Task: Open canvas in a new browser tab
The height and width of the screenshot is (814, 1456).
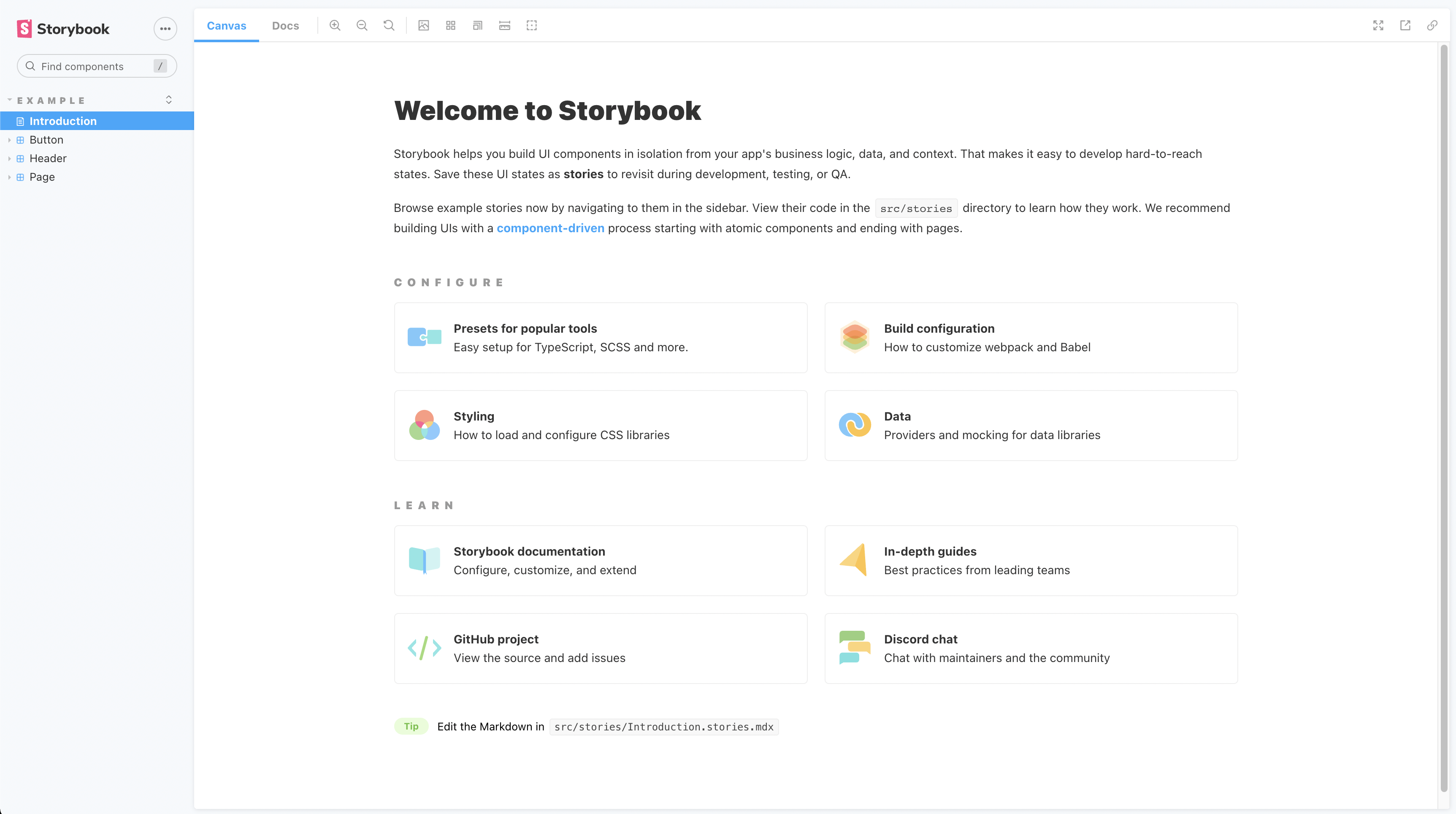Action: click(1406, 25)
